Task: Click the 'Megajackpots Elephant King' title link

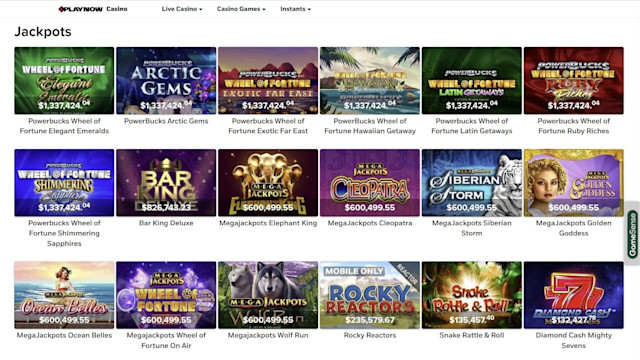Action: (268, 223)
